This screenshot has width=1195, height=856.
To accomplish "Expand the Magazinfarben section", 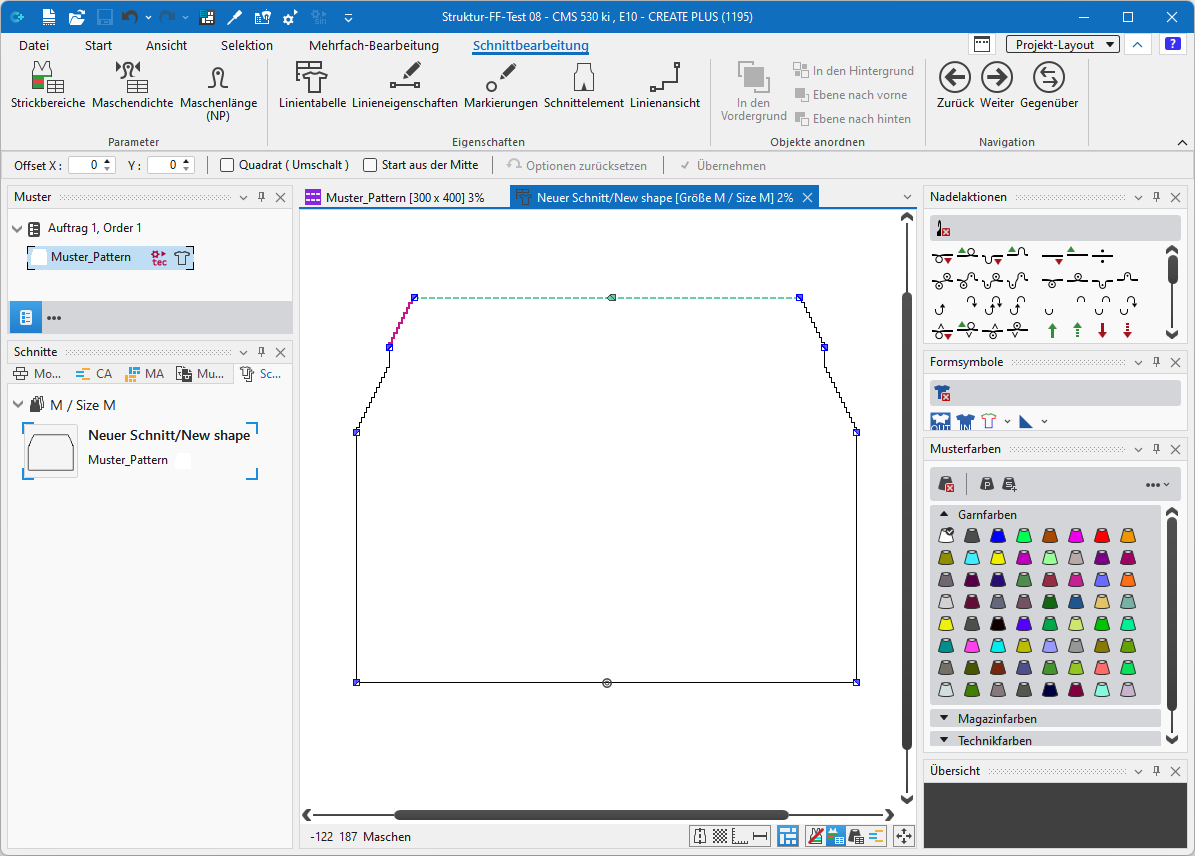I will [x=943, y=719].
